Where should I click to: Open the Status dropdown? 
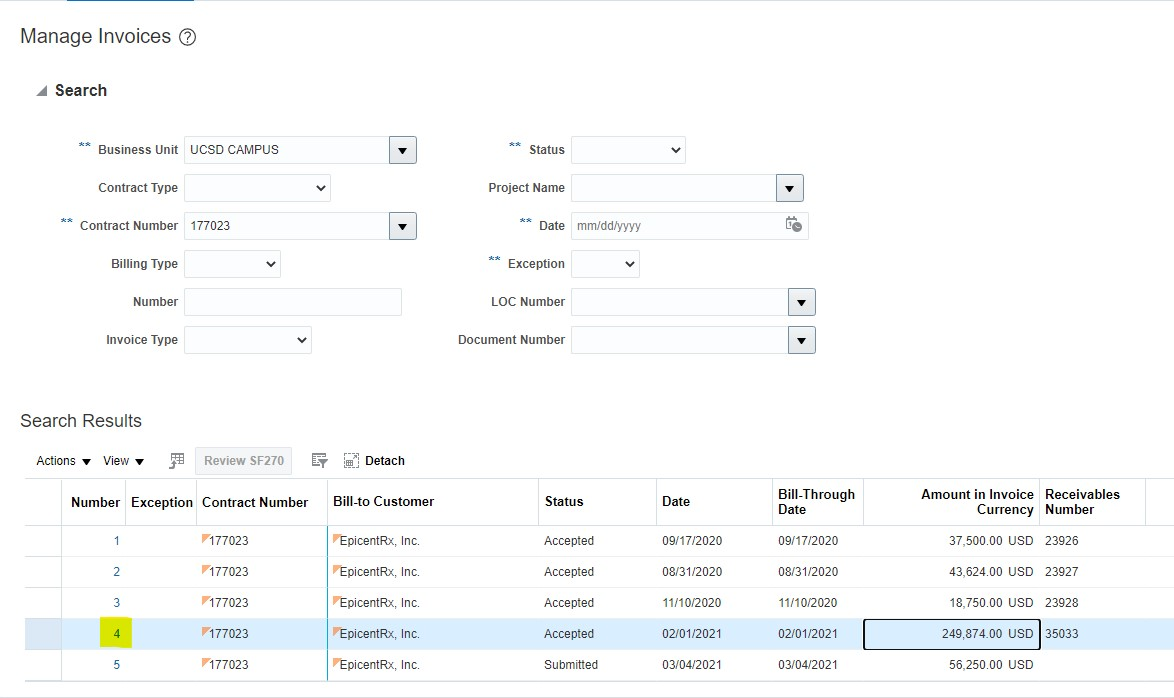point(628,150)
